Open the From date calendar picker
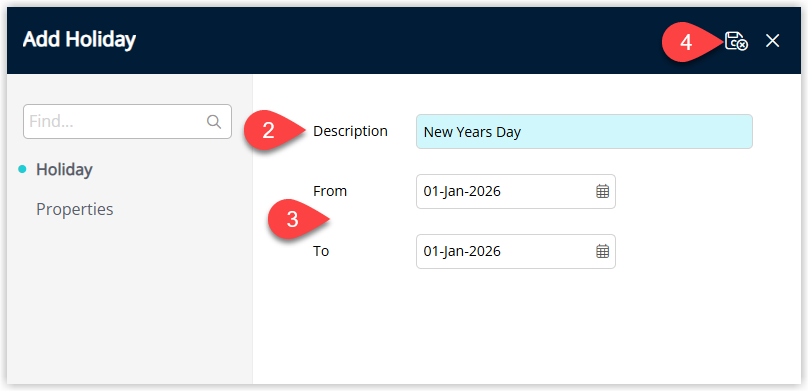Image resolution: width=809 pixels, height=392 pixels. click(603, 191)
